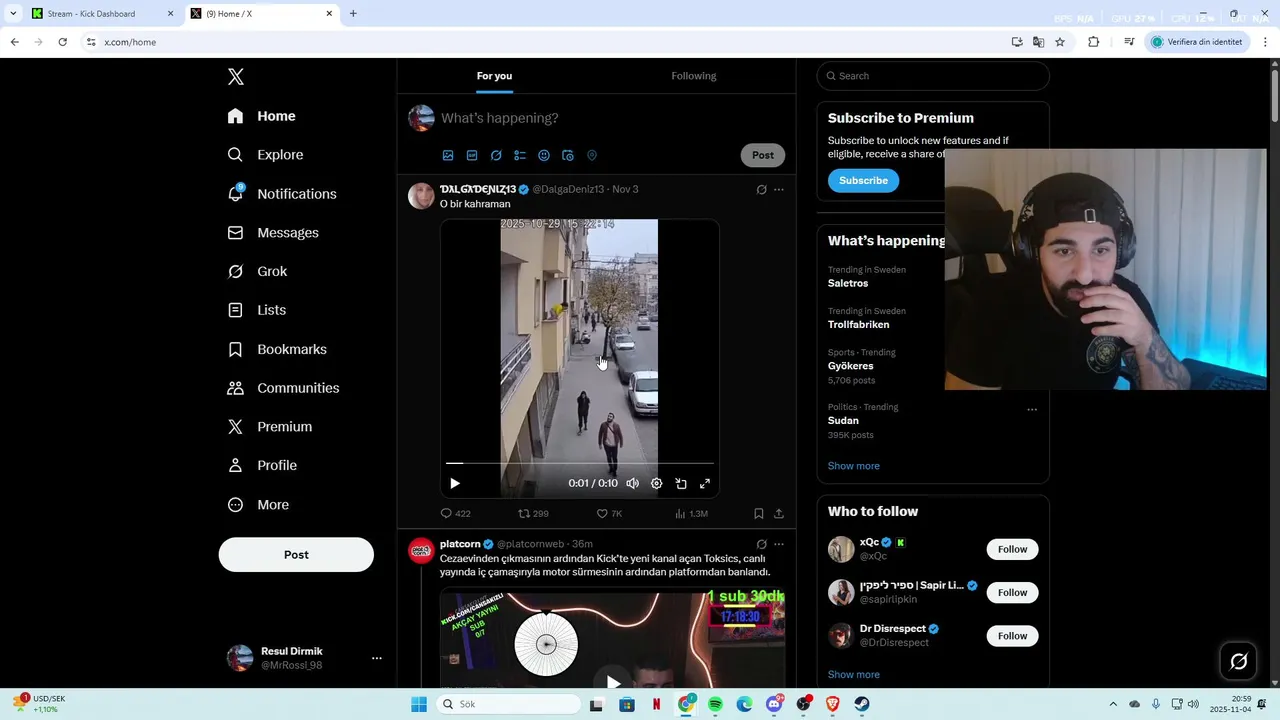Screen dimensions: 1280x720
Task: Like the post with 7K likes
Action: point(609,514)
